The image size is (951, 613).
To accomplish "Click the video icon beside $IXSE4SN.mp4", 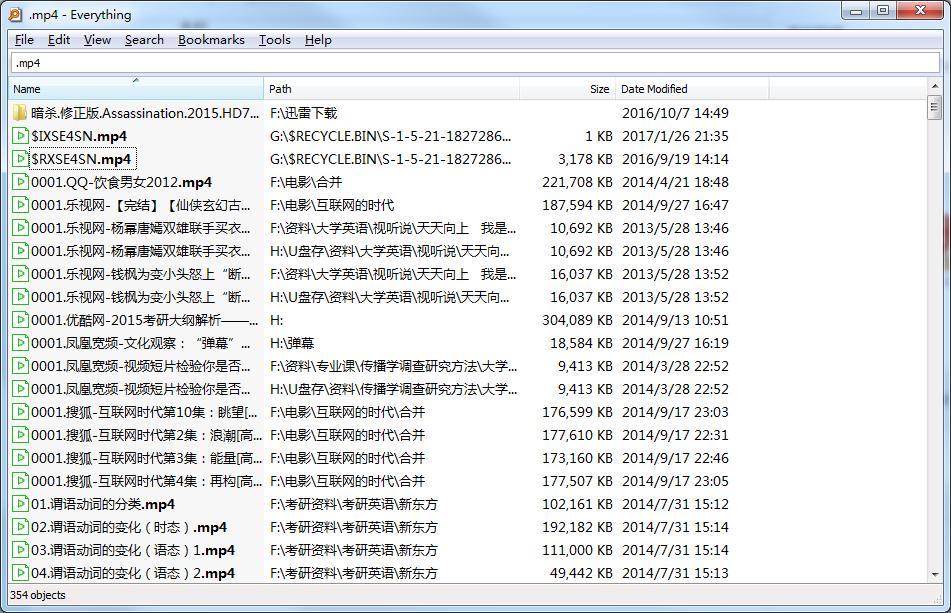I will 22,136.
